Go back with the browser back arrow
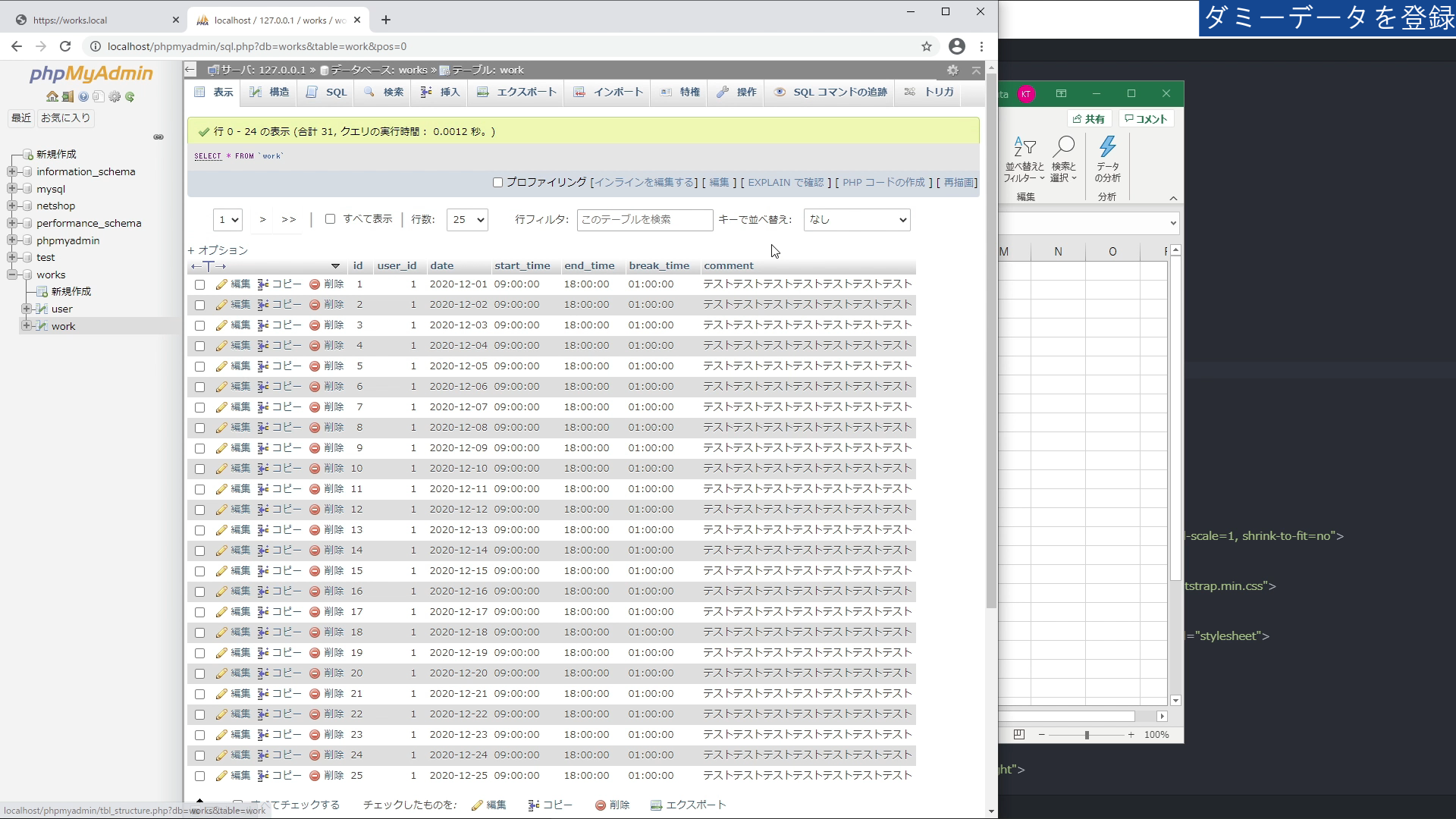 pos(17,46)
